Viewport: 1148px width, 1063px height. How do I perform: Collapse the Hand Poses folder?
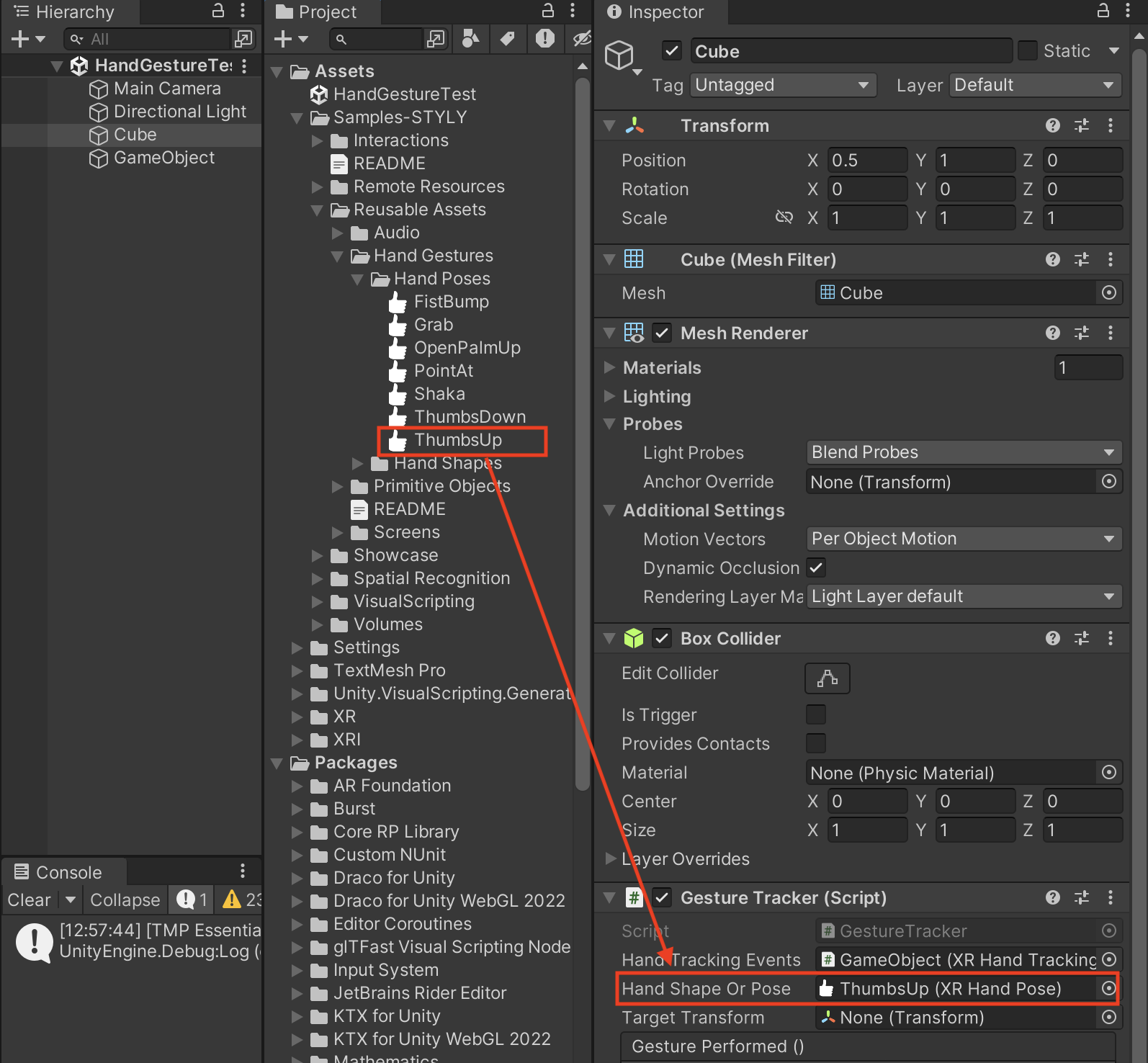[357, 279]
